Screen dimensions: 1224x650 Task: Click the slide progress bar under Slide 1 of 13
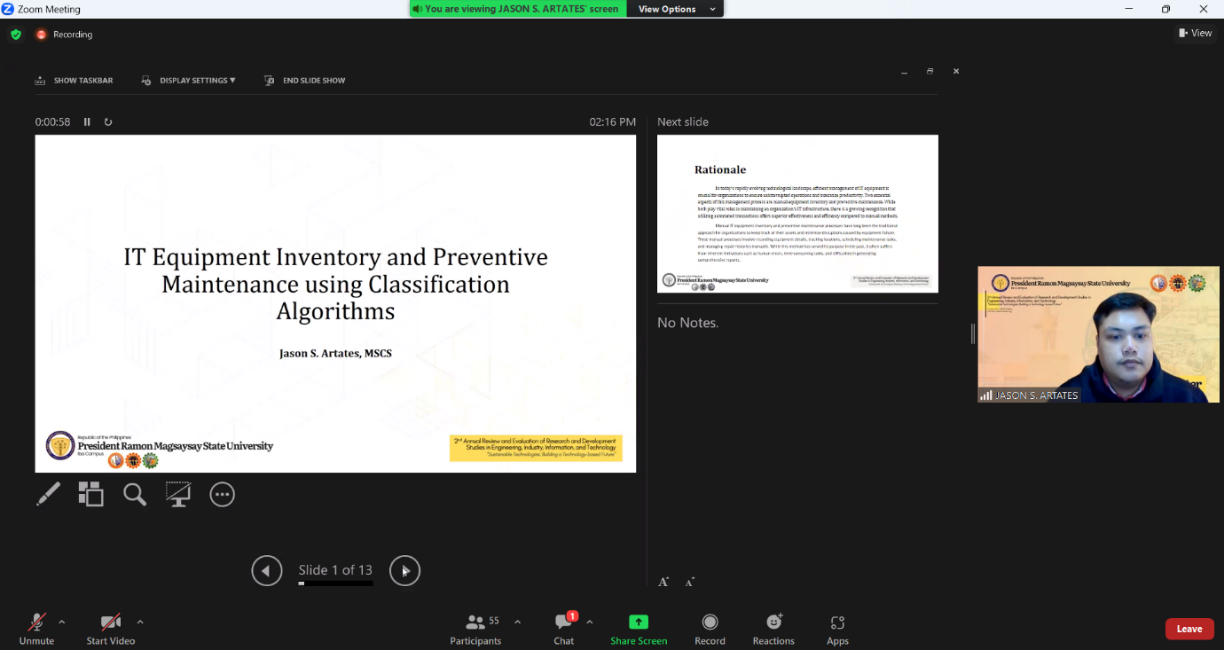(335, 583)
